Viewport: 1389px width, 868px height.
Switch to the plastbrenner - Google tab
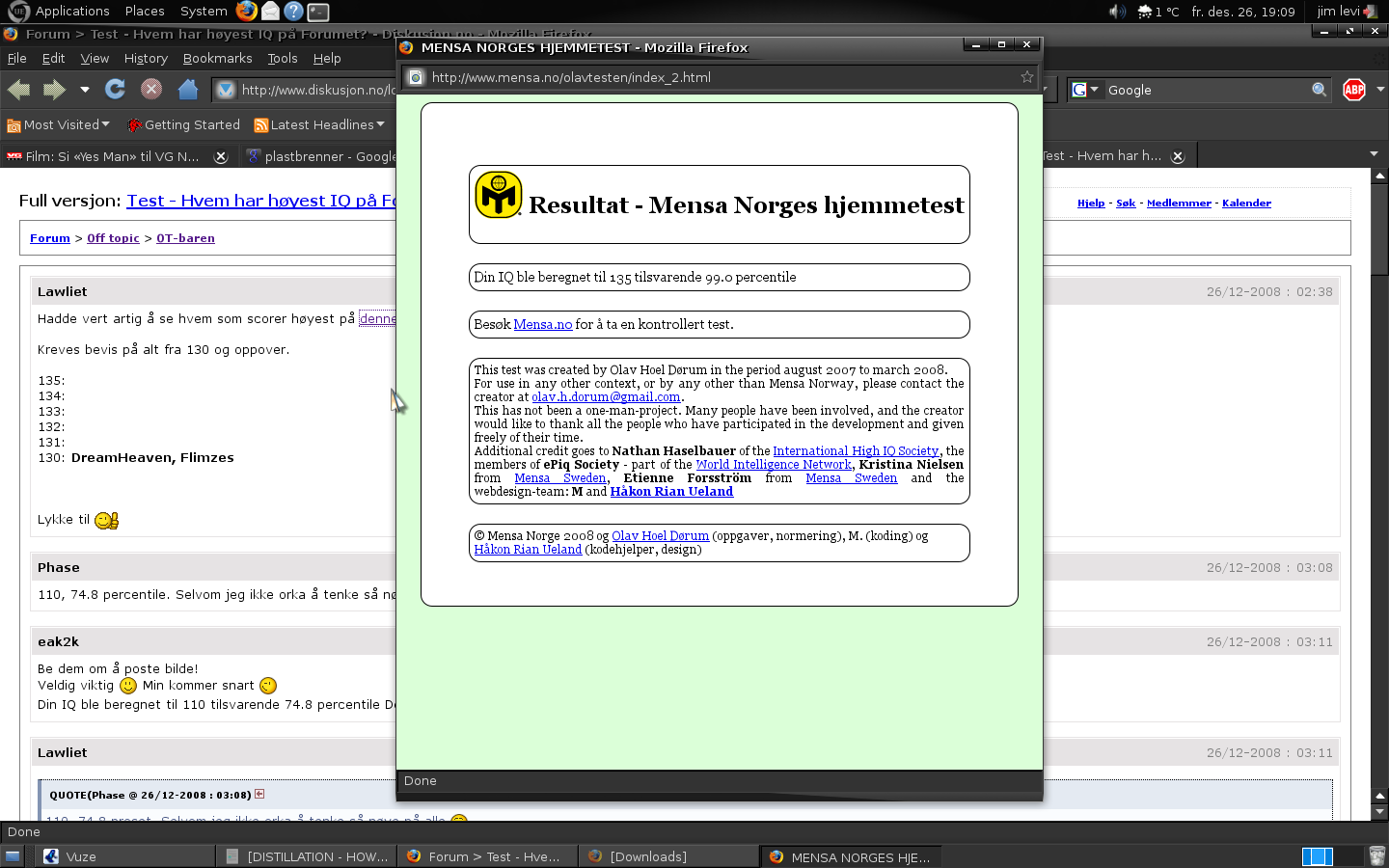(321, 156)
